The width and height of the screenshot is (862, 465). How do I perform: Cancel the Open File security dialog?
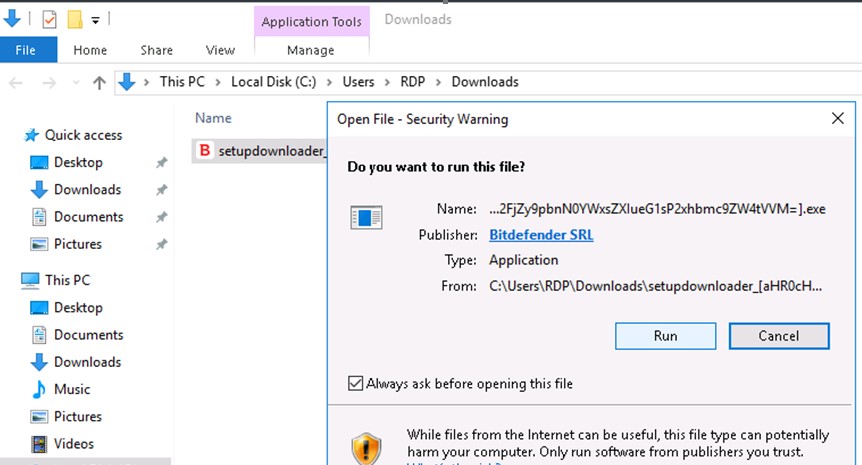[x=778, y=336]
